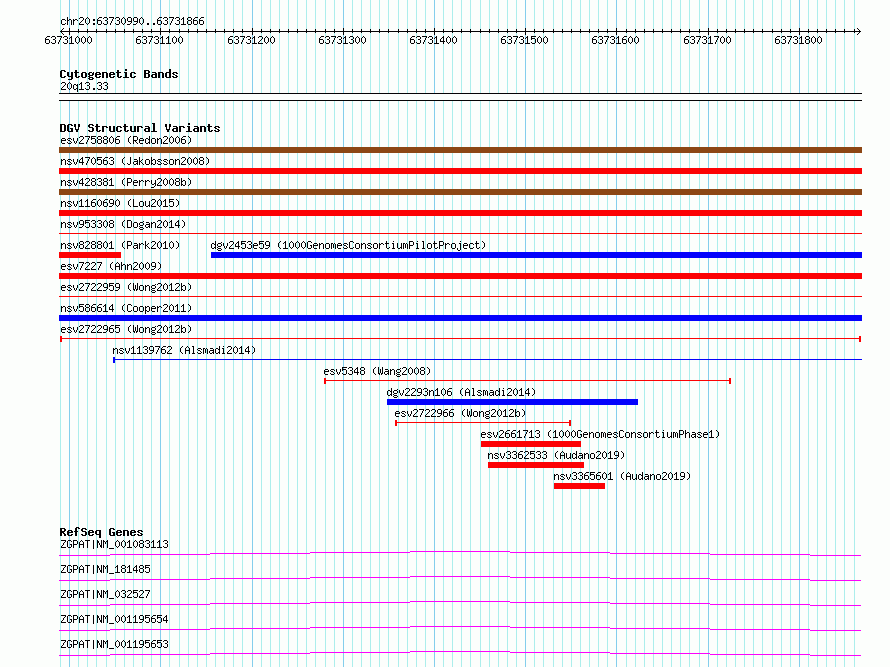Viewport: 890px width, 667px height.
Task: Open variant esv2722959 (Wong2012b) label
Action: click(126, 287)
